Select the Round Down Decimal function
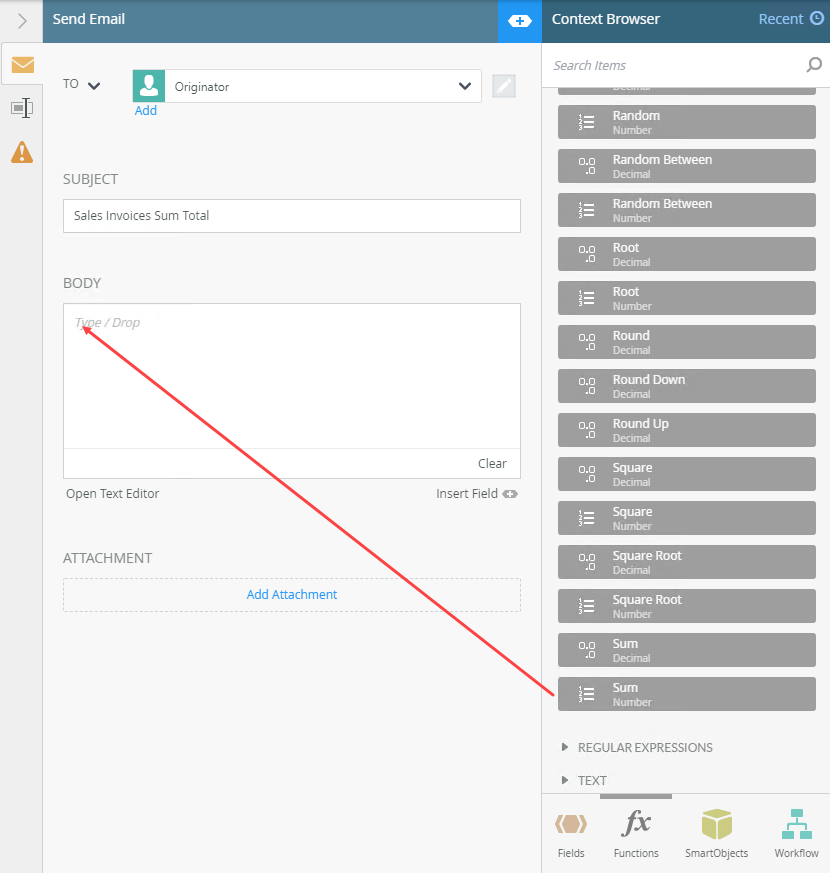 687,386
